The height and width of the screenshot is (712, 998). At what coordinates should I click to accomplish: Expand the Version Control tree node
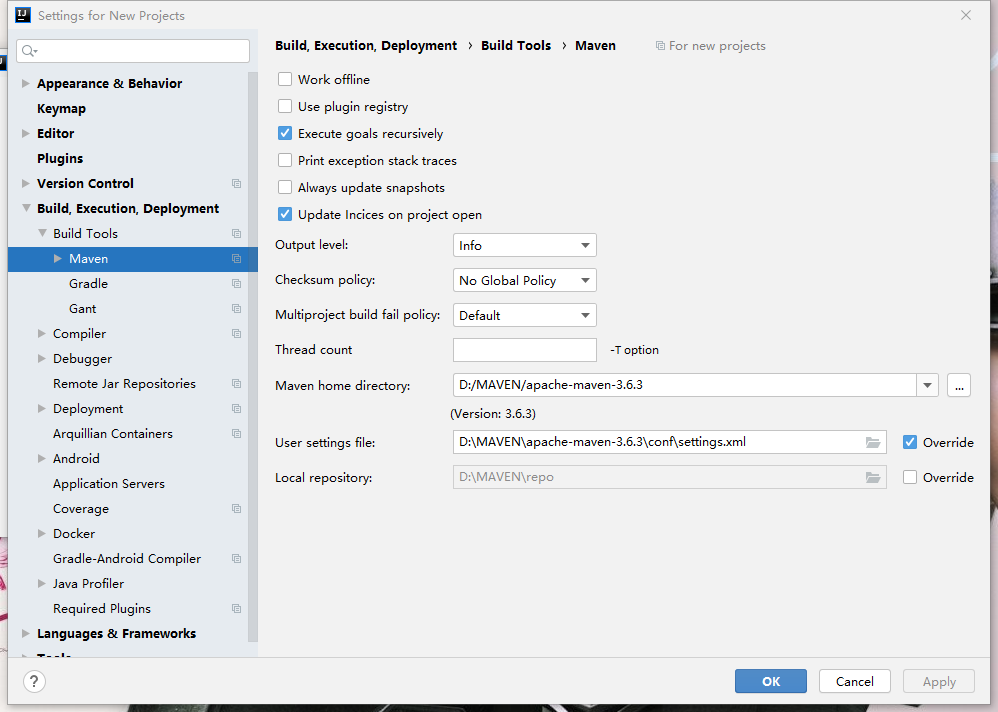pyautogui.click(x=25, y=184)
